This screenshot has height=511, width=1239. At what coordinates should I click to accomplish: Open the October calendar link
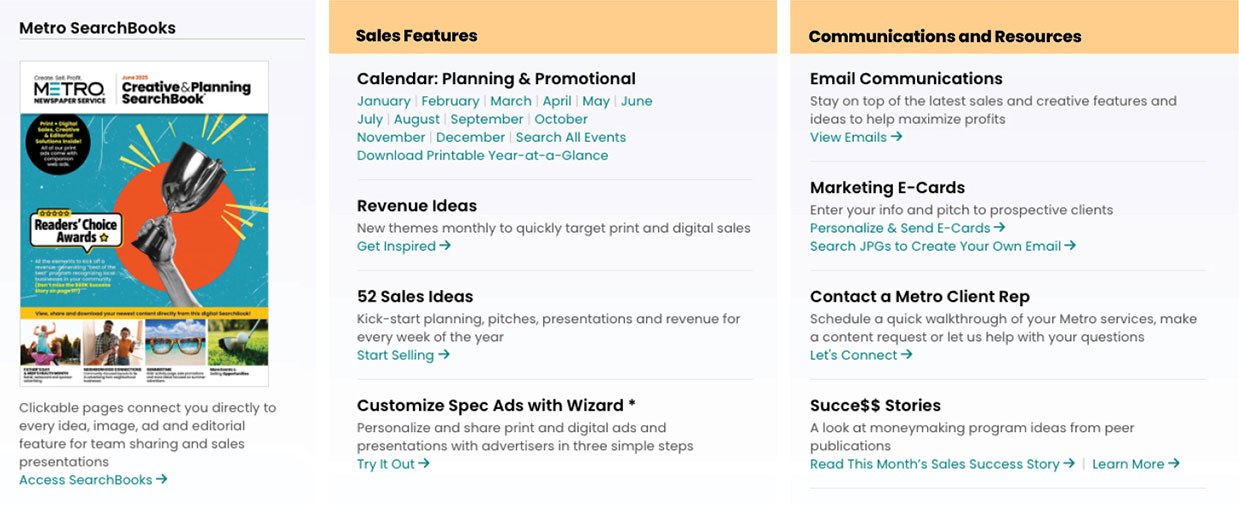(561, 119)
